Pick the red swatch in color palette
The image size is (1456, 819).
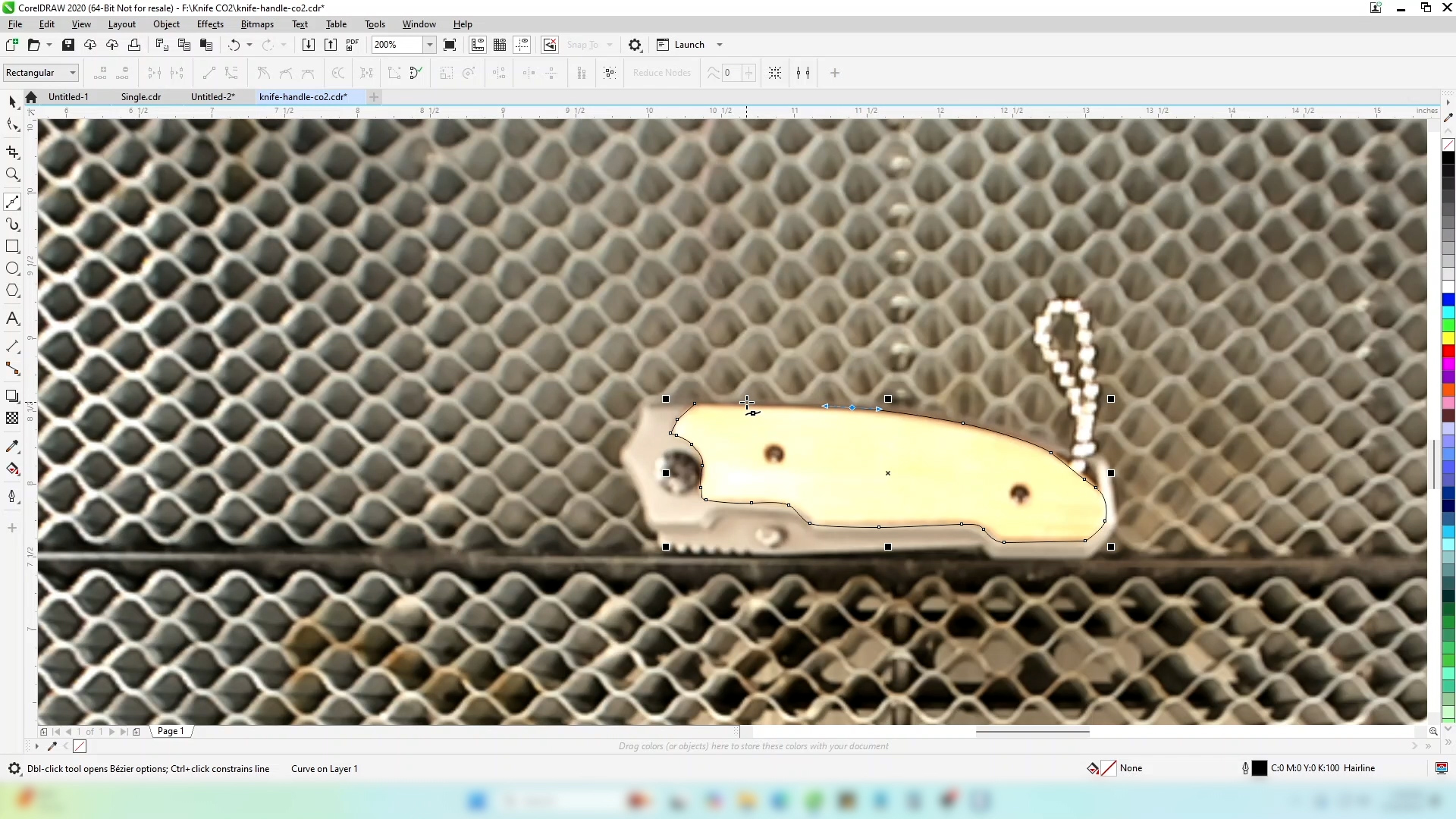tap(1448, 351)
